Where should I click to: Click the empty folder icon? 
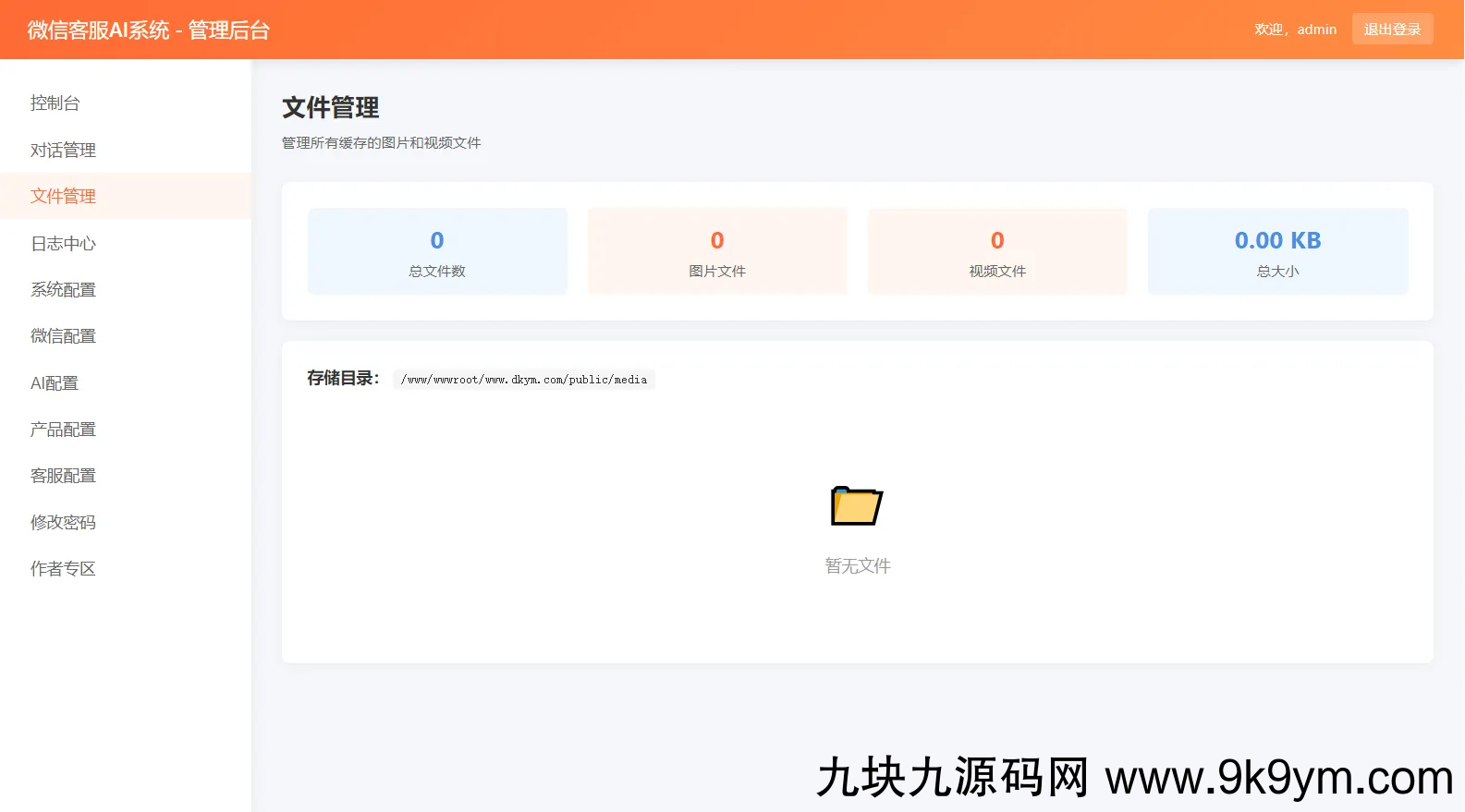click(x=857, y=506)
